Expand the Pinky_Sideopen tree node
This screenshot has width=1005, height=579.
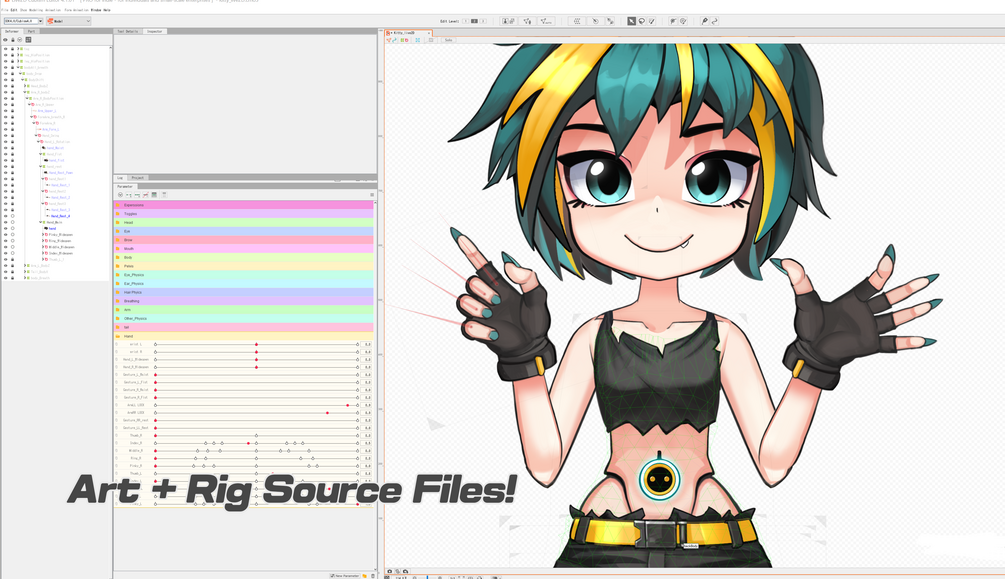click(x=43, y=235)
